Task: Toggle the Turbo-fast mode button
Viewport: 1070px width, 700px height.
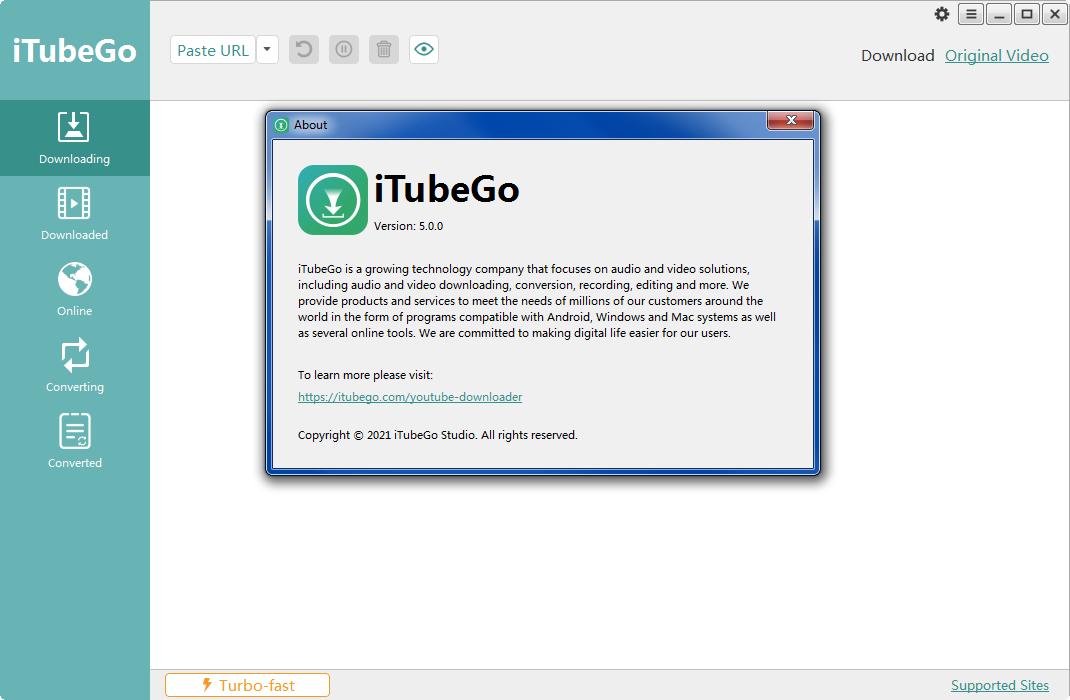Action: pyautogui.click(x=247, y=685)
